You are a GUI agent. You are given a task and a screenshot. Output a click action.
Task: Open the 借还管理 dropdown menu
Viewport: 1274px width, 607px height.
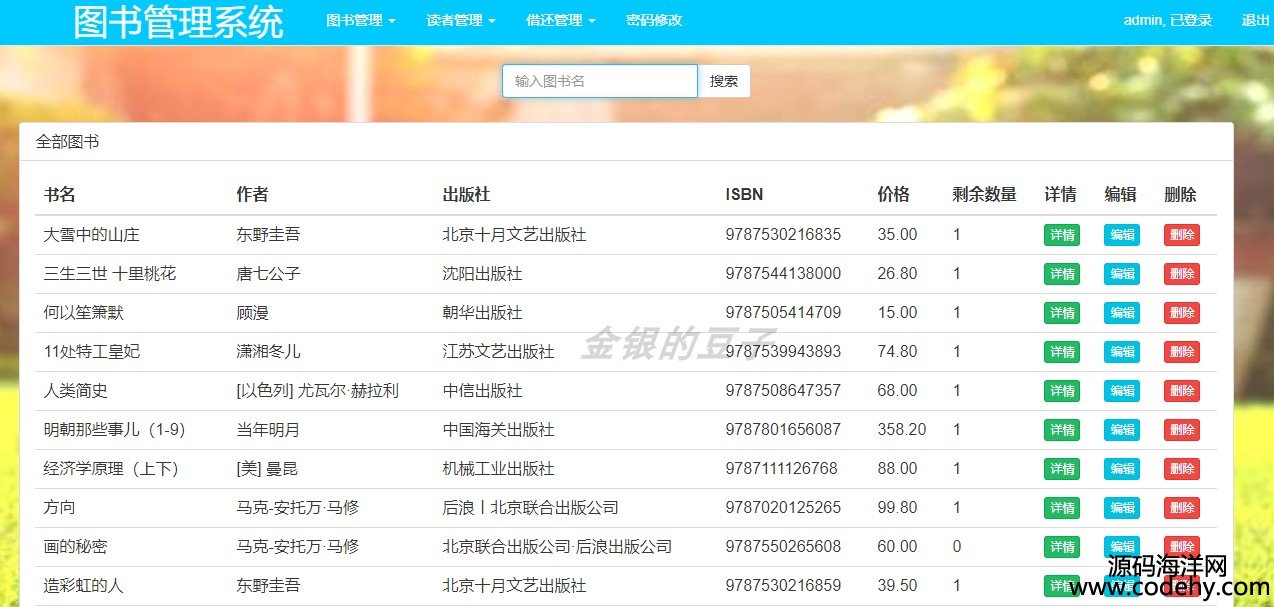coord(561,20)
